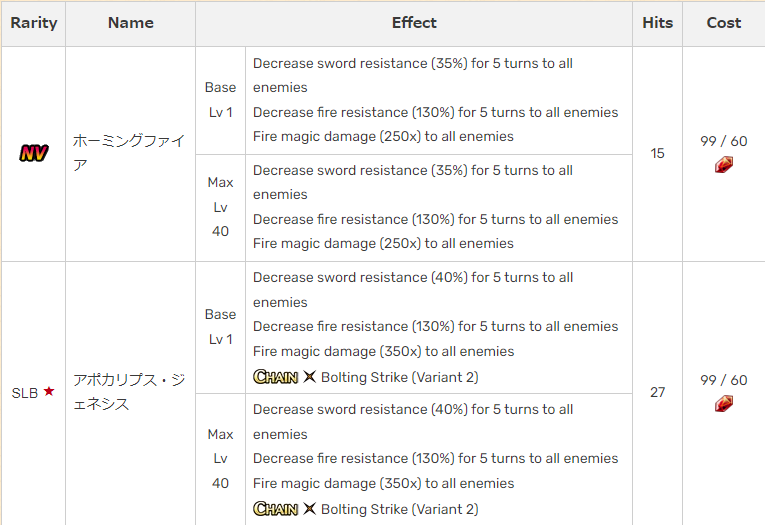Click crossed swords icon in SLB Max Lv 40 effect
This screenshot has height=527, width=766.
[x=309, y=509]
